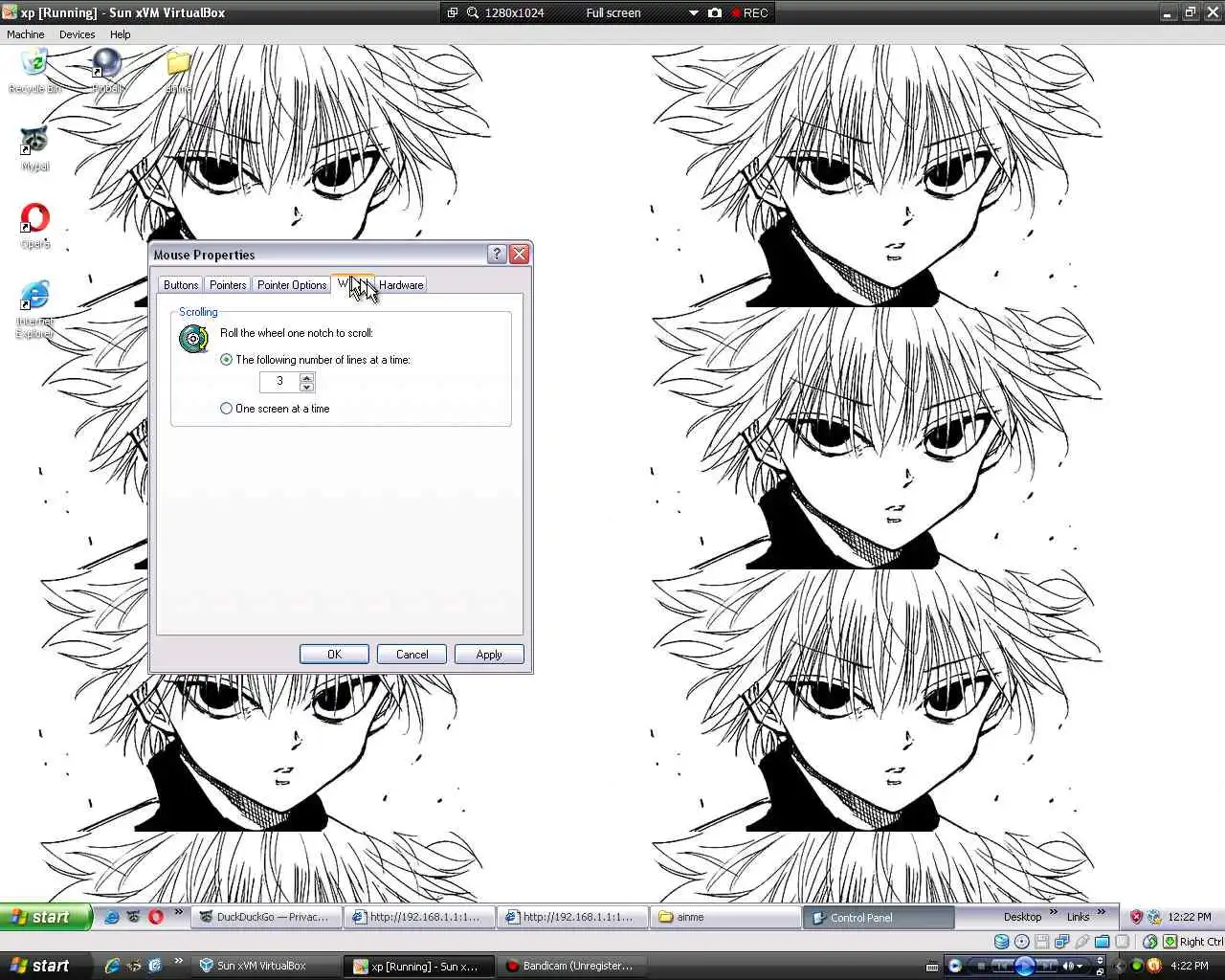Decrease scroll lines with down spinner arrow

point(306,387)
